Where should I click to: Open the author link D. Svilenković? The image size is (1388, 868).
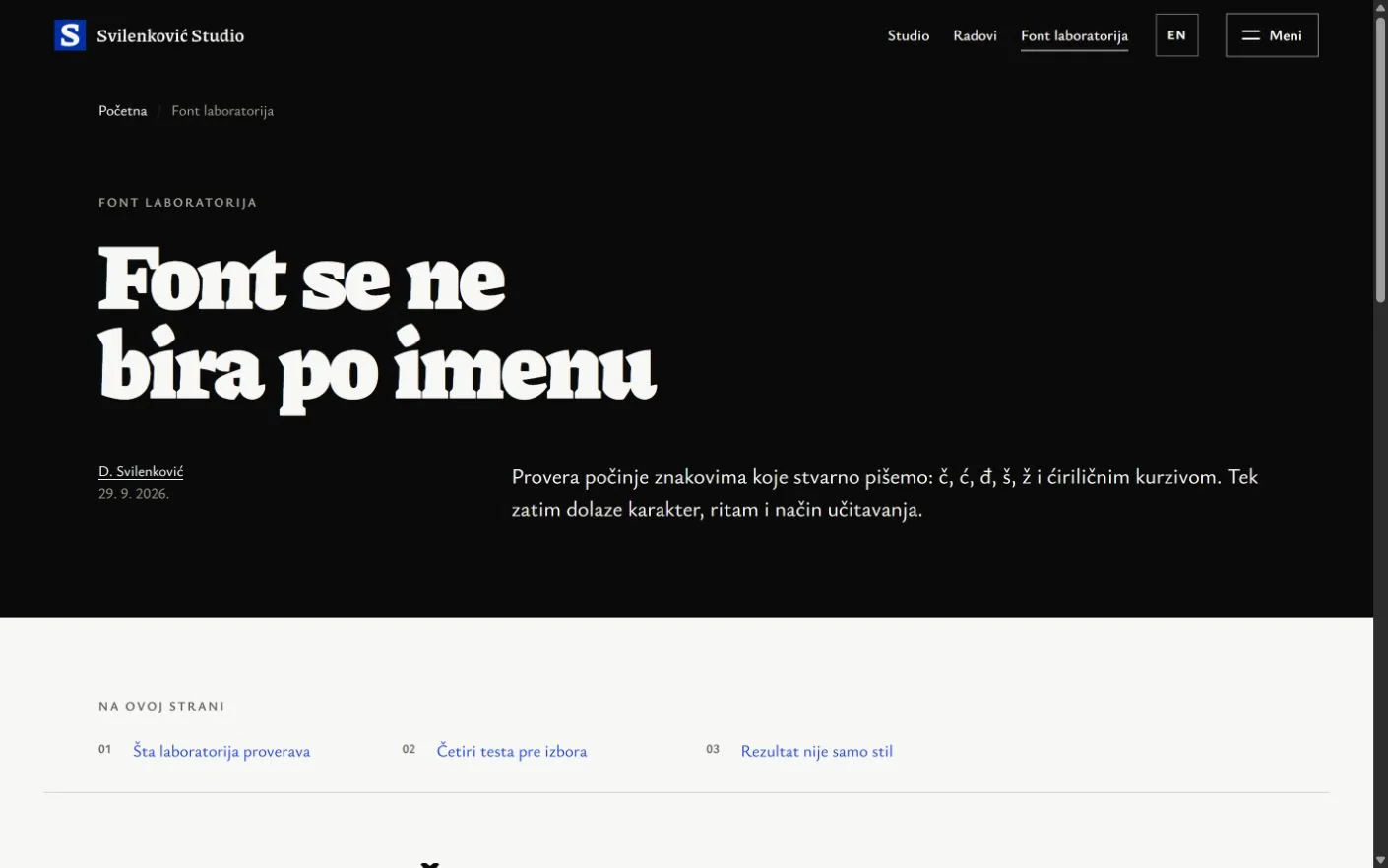pos(141,472)
